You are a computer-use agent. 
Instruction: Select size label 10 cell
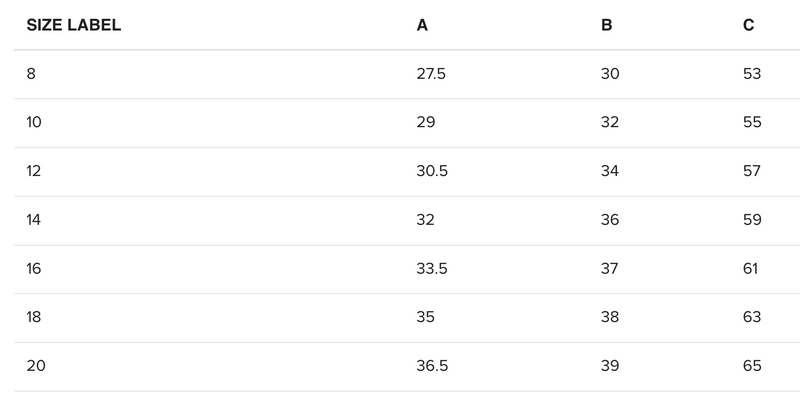tap(35, 122)
